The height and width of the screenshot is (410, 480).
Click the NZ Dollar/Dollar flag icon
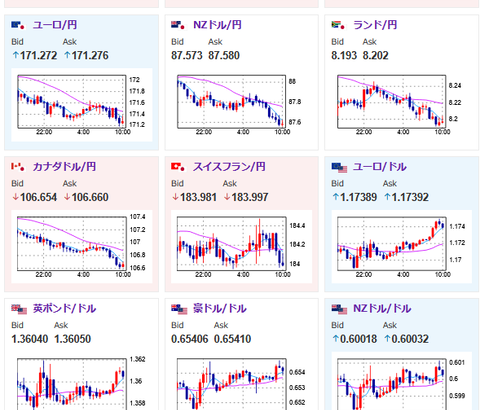point(339,309)
